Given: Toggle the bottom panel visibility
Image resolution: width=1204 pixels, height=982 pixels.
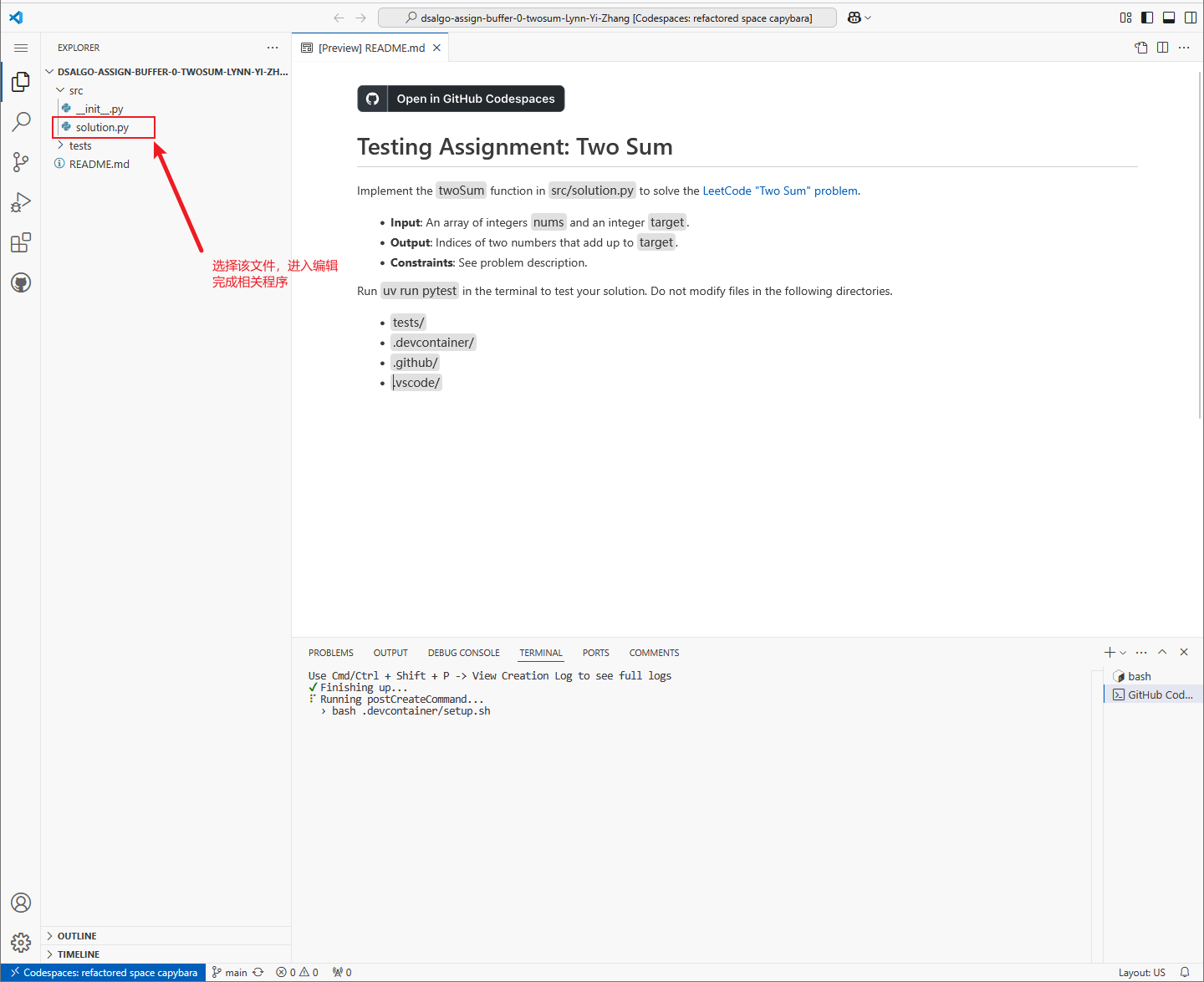Looking at the screenshot, I should point(1169,18).
